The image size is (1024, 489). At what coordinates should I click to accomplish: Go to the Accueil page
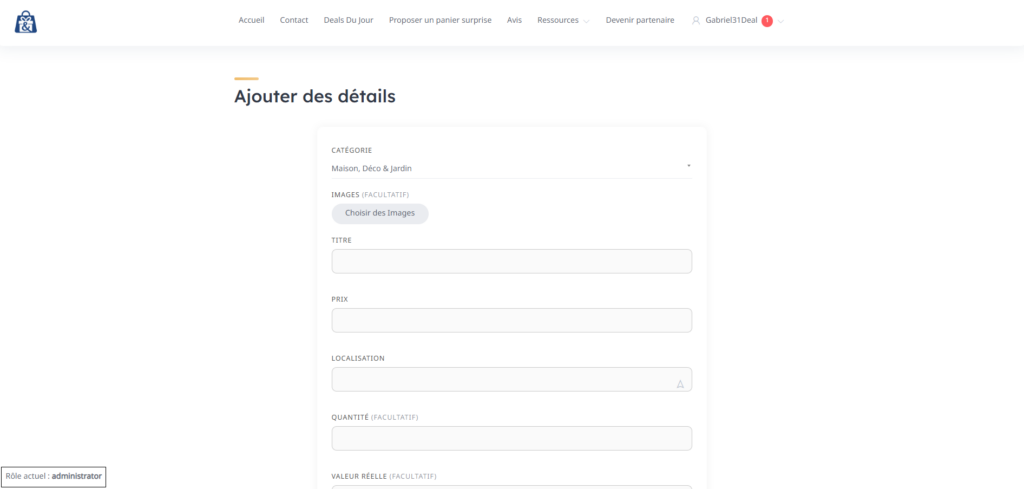[x=251, y=20]
